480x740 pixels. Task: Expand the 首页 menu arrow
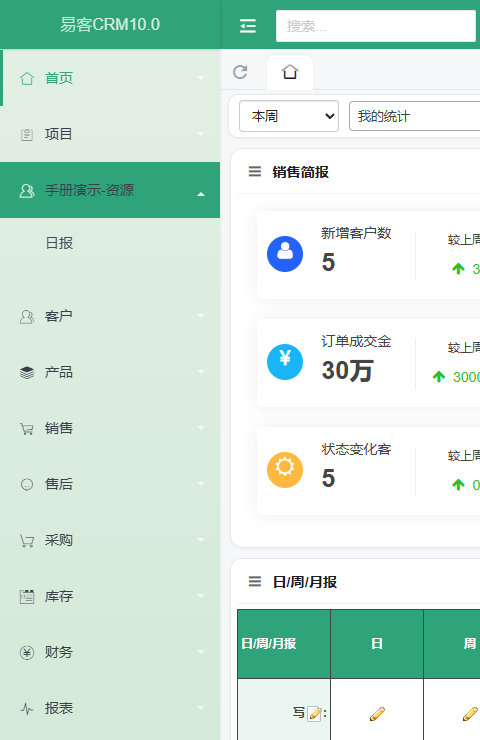point(201,78)
